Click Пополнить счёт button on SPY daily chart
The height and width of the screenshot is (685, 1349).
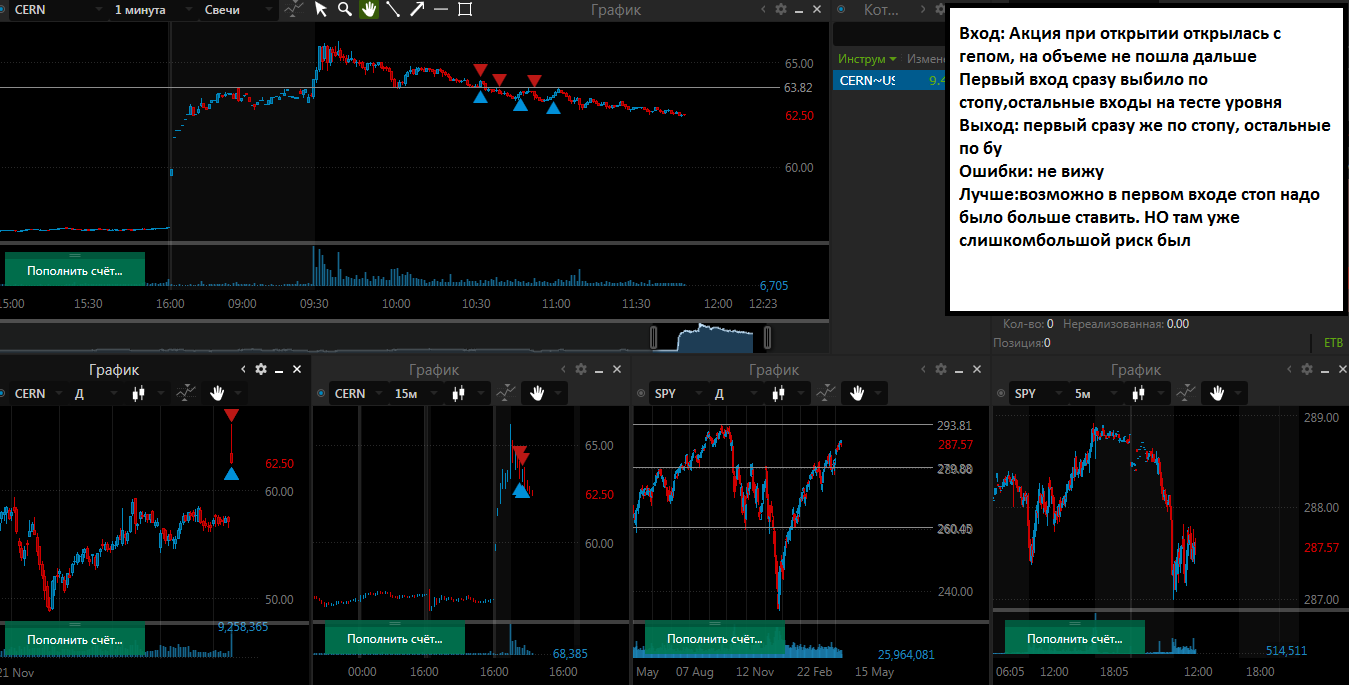click(715, 638)
